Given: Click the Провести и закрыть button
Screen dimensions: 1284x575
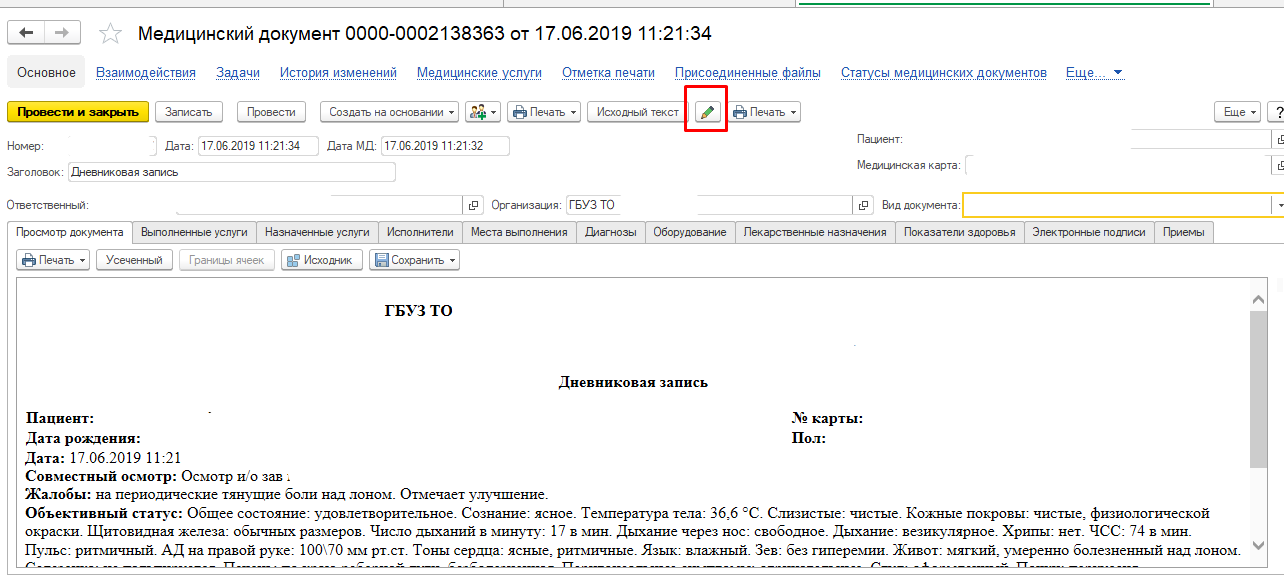Looking at the screenshot, I should click(x=78, y=112).
